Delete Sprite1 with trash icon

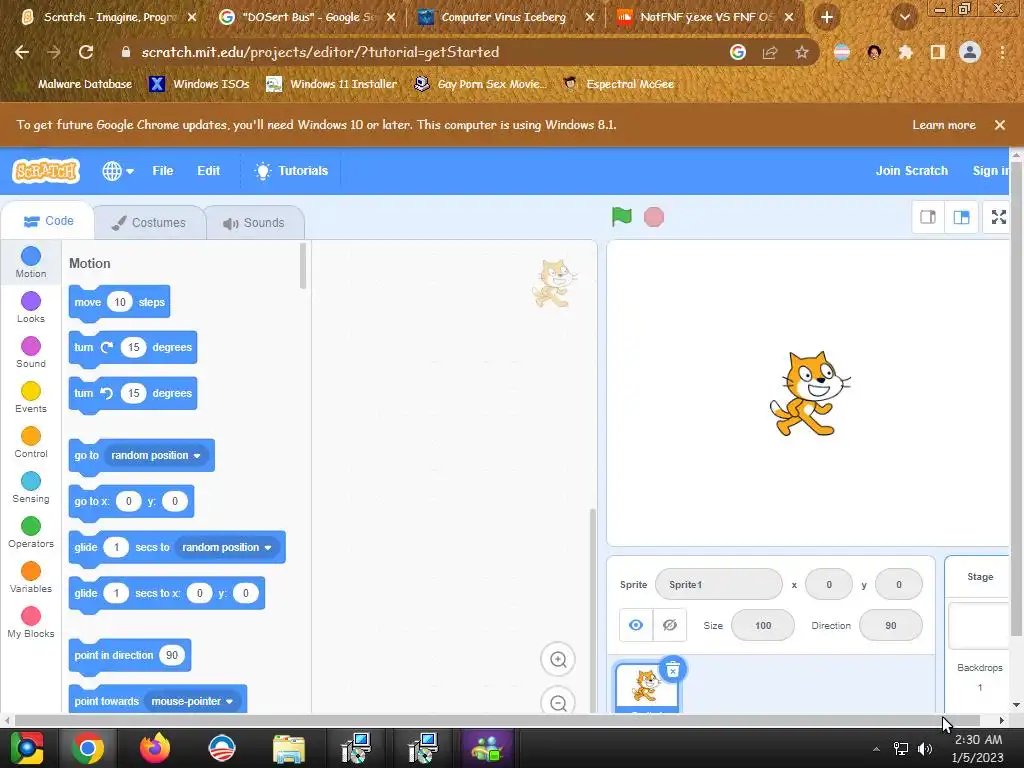673,669
